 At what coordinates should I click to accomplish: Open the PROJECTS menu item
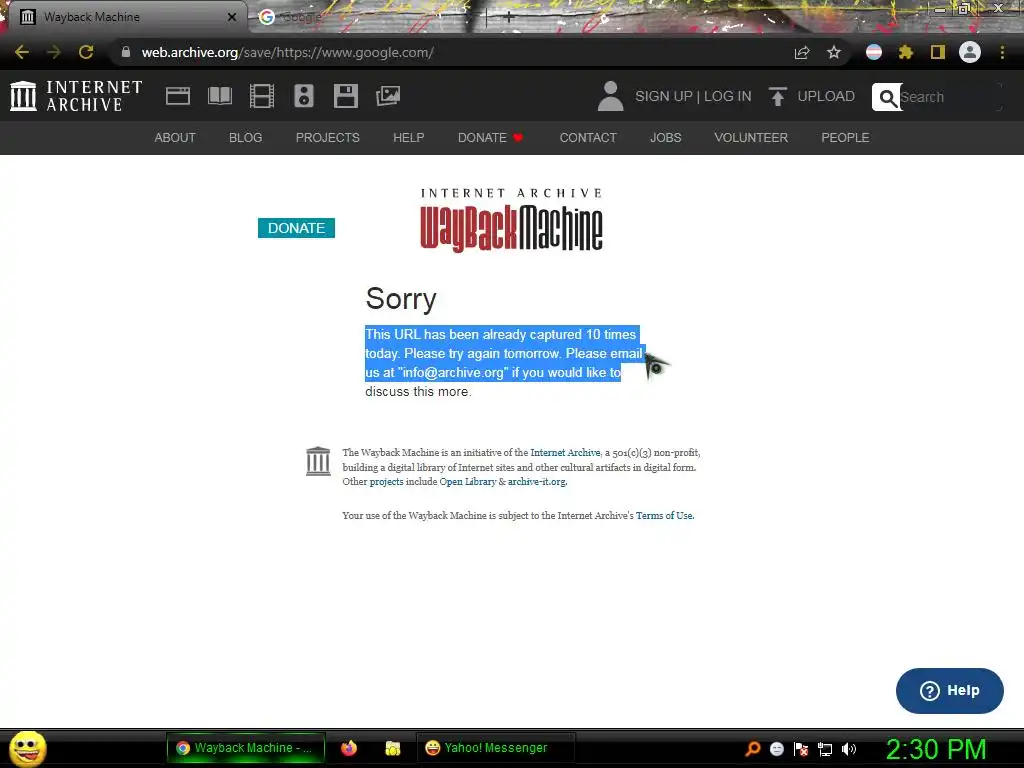pos(328,138)
